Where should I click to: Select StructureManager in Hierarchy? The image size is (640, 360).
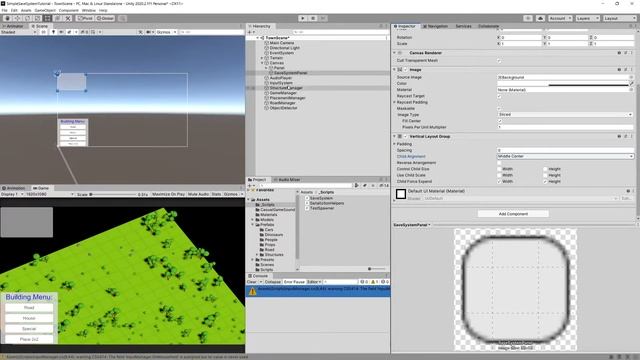(x=286, y=88)
